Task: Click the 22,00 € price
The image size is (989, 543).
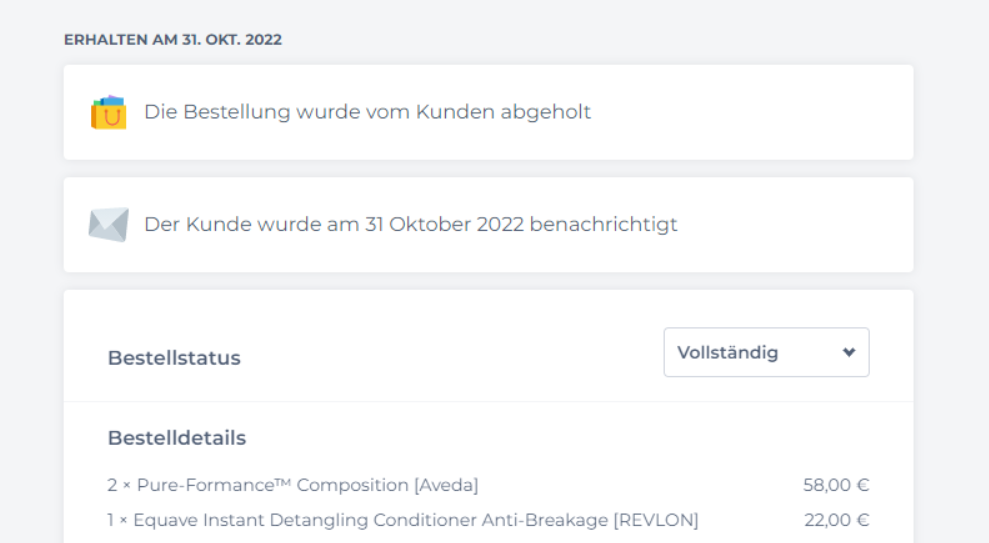Action: click(x=836, y=520)
